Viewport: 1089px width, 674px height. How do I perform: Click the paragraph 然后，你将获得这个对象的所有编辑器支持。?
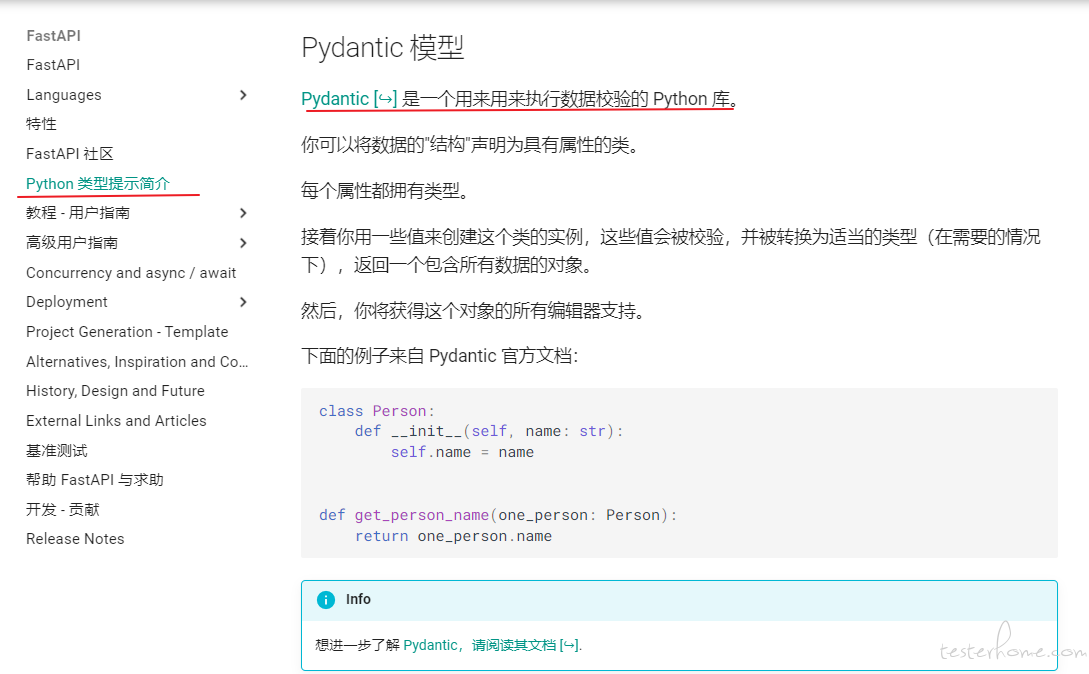474,310
